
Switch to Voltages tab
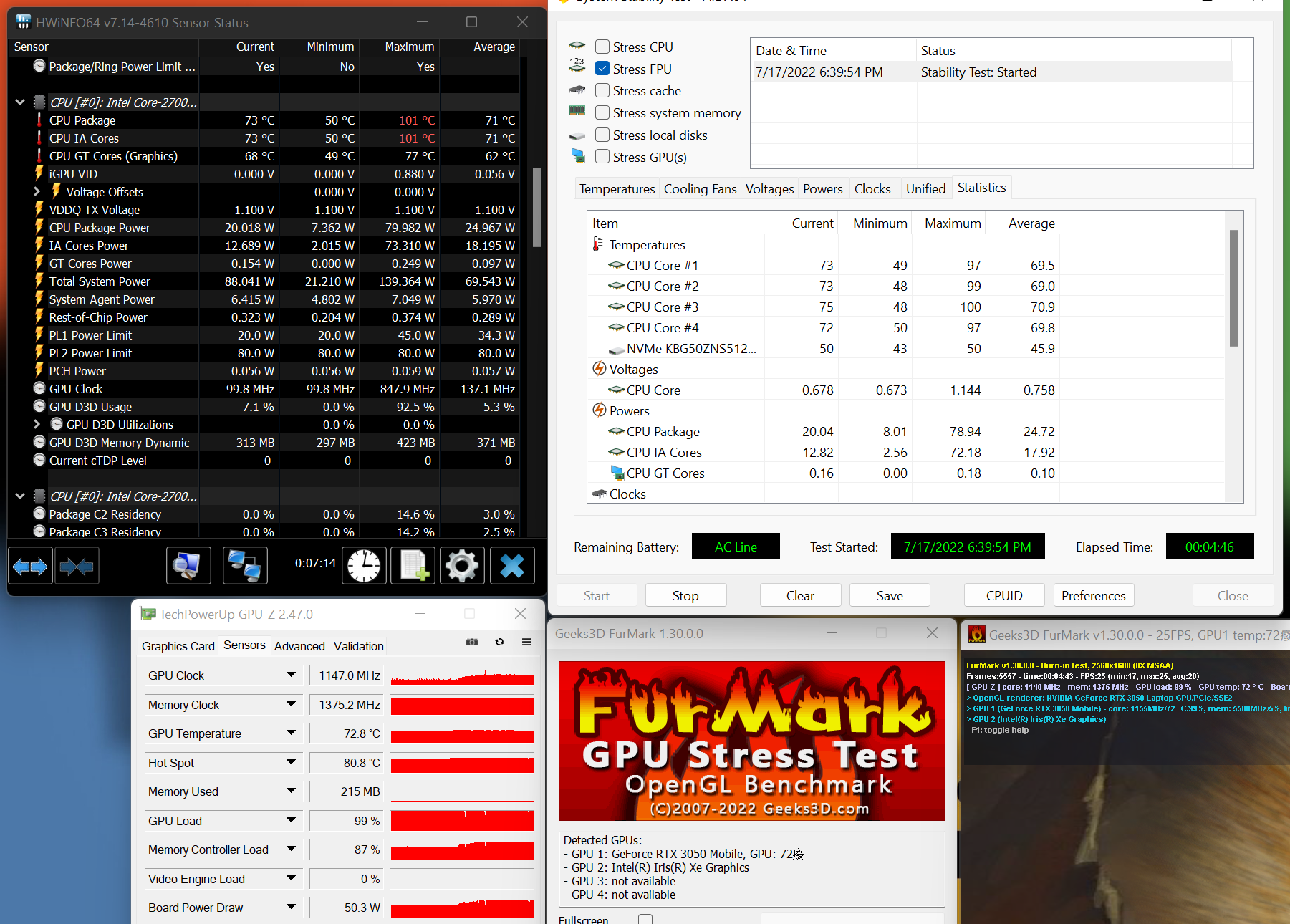(x=769, y=188)
